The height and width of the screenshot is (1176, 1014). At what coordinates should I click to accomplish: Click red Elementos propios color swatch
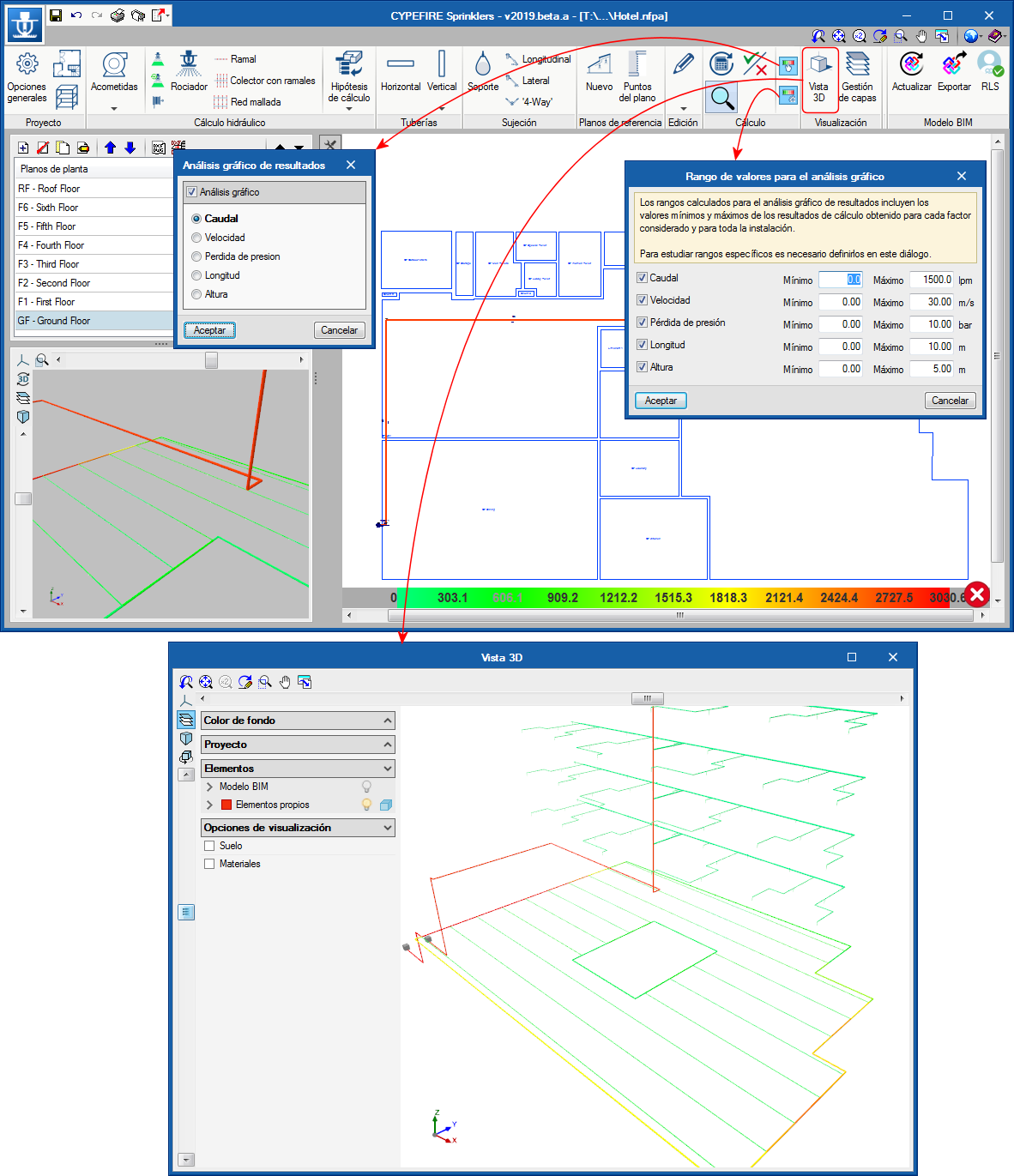(x=226, y=805)
